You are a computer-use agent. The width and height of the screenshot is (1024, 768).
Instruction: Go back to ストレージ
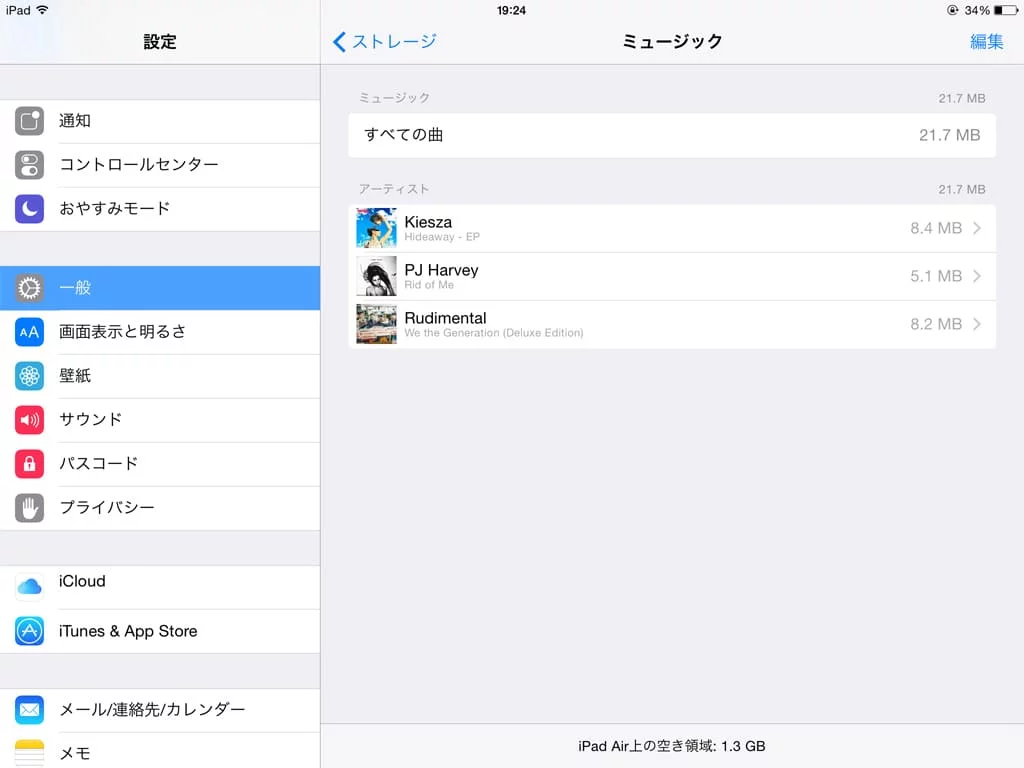pyautogui.click(x=385, y=42)
